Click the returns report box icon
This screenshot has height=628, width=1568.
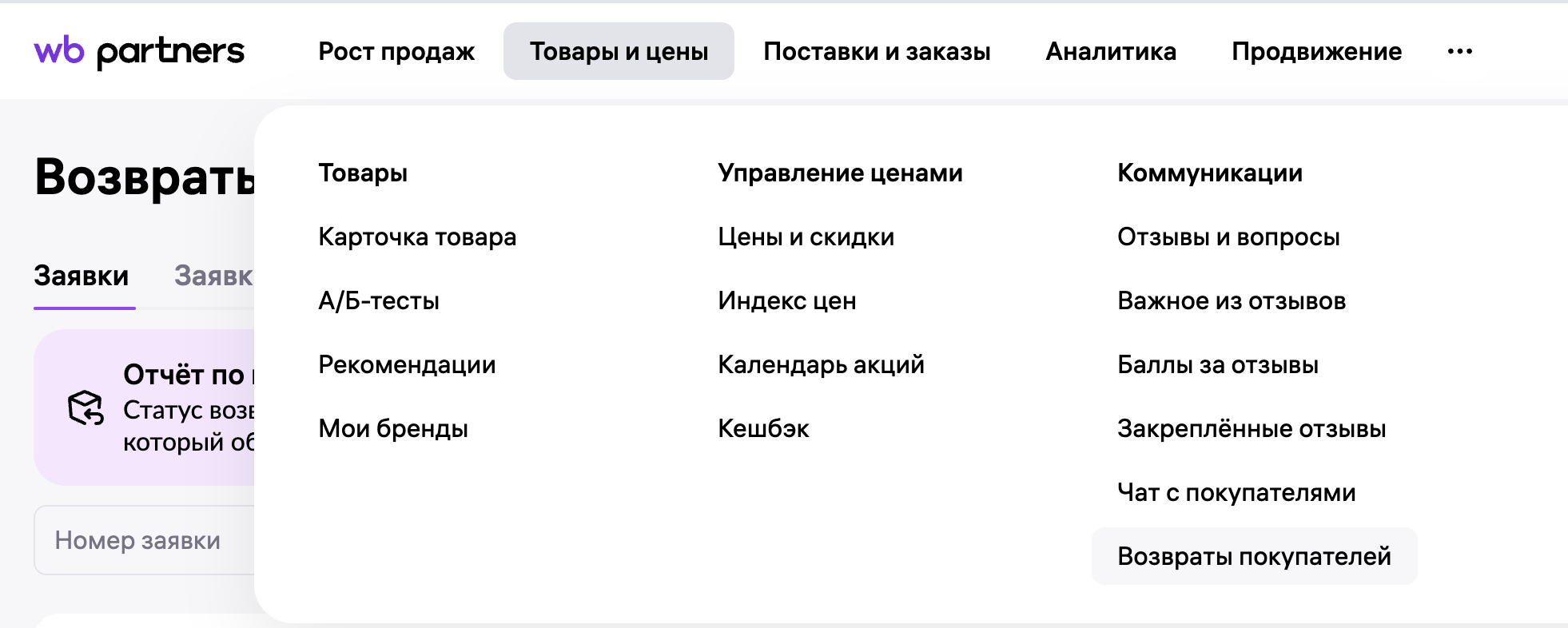(86, 407)
